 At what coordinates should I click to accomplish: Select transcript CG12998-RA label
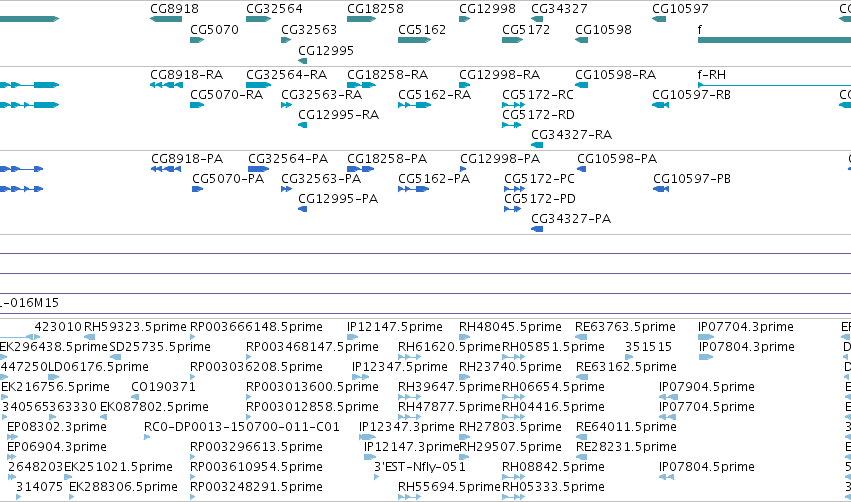[499, 74]
